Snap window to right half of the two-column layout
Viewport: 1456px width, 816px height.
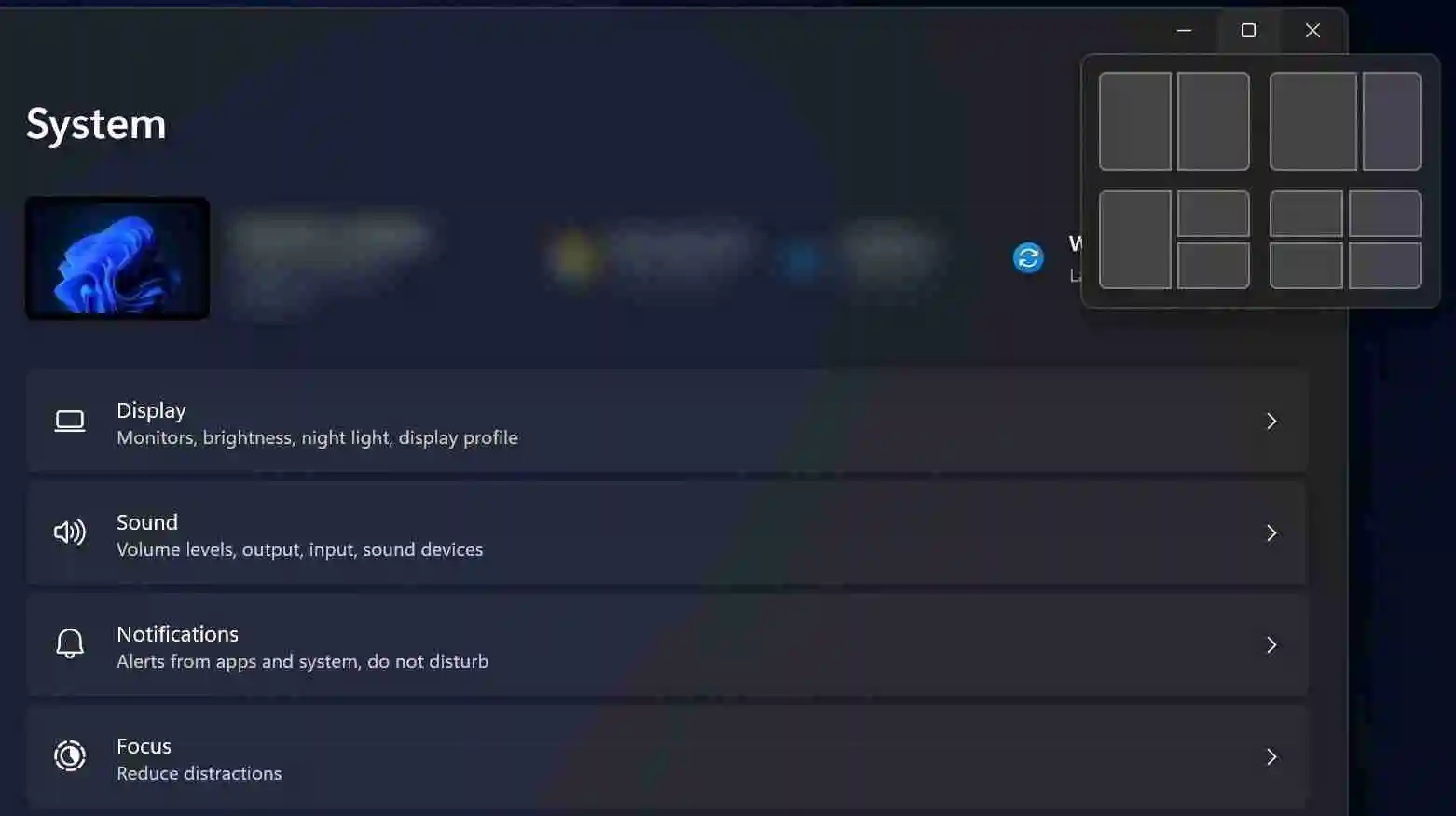pos(1213,121)
